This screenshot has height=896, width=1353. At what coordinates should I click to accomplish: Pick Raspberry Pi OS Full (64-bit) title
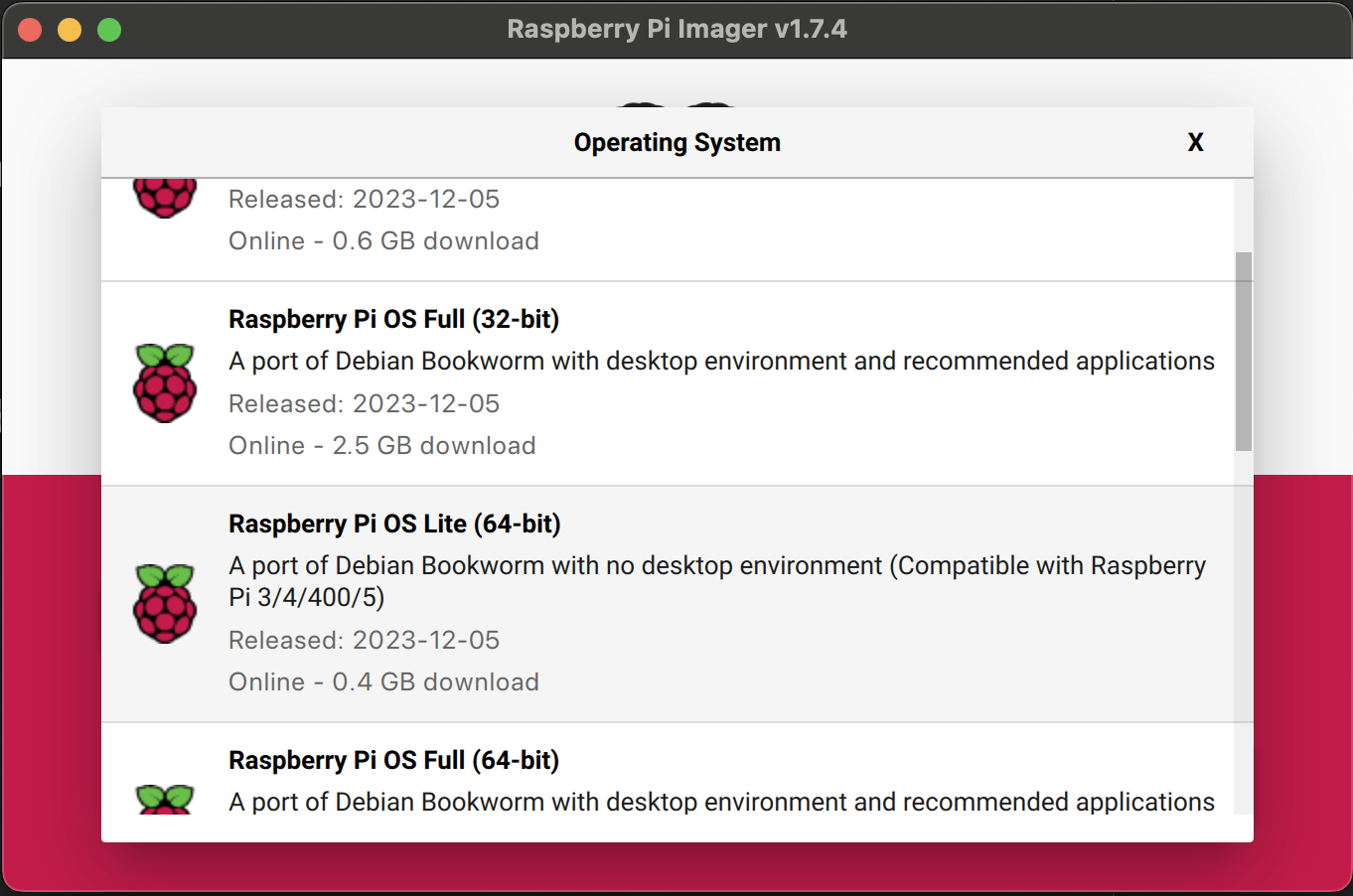[393, 761]
